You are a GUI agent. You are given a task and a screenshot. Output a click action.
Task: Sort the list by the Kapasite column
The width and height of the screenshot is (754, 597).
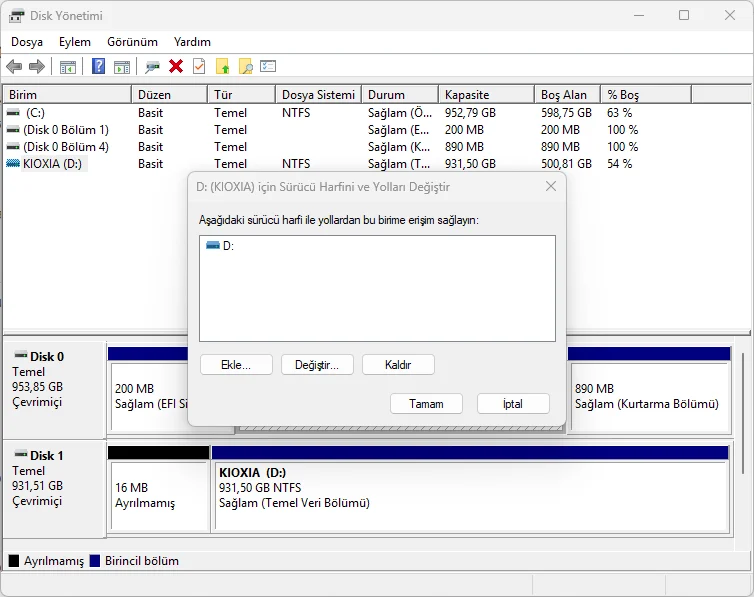(486, 95)
